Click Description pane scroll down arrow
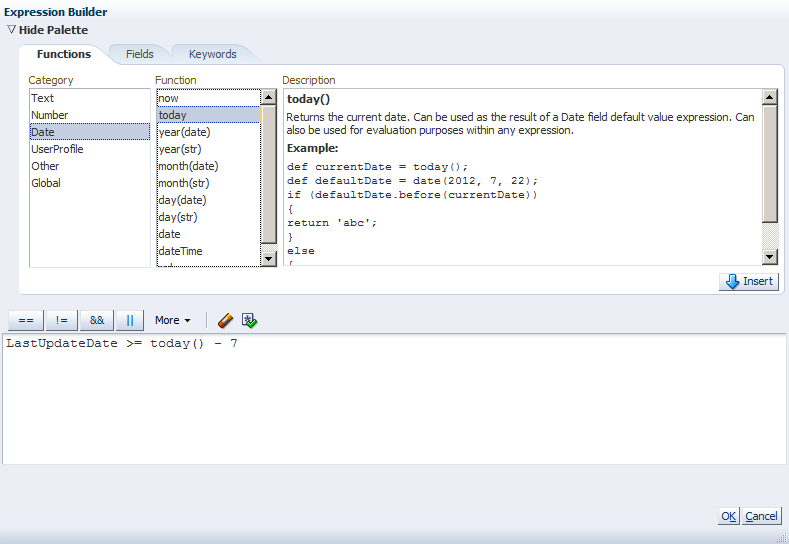This screenshot has height=544, width=789. 770,257
